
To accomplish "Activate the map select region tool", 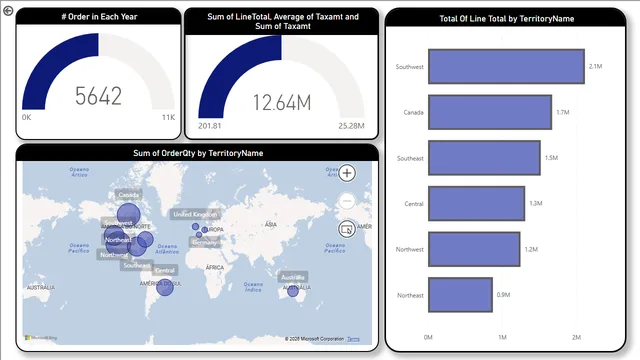I will (347, 229).
